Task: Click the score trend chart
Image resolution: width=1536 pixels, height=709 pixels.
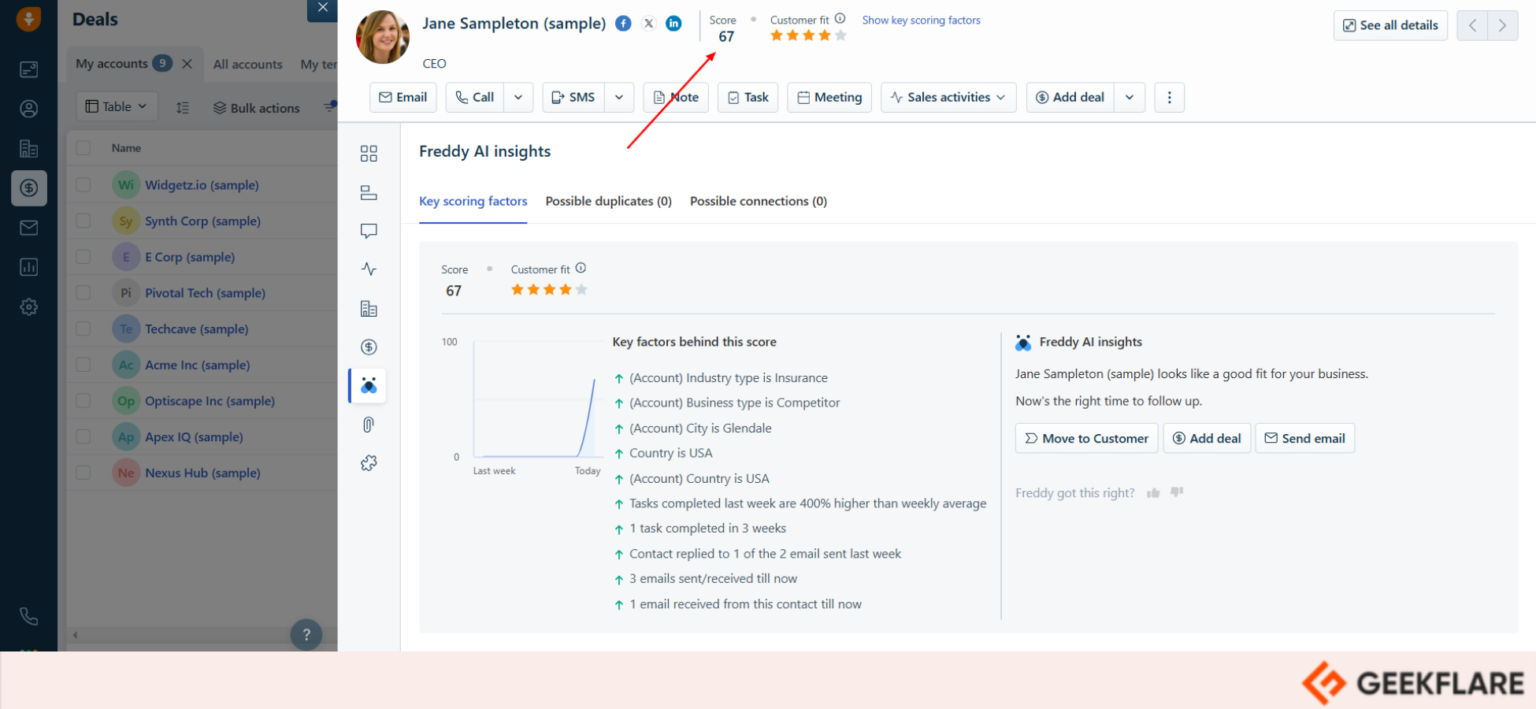Action: 537,400
